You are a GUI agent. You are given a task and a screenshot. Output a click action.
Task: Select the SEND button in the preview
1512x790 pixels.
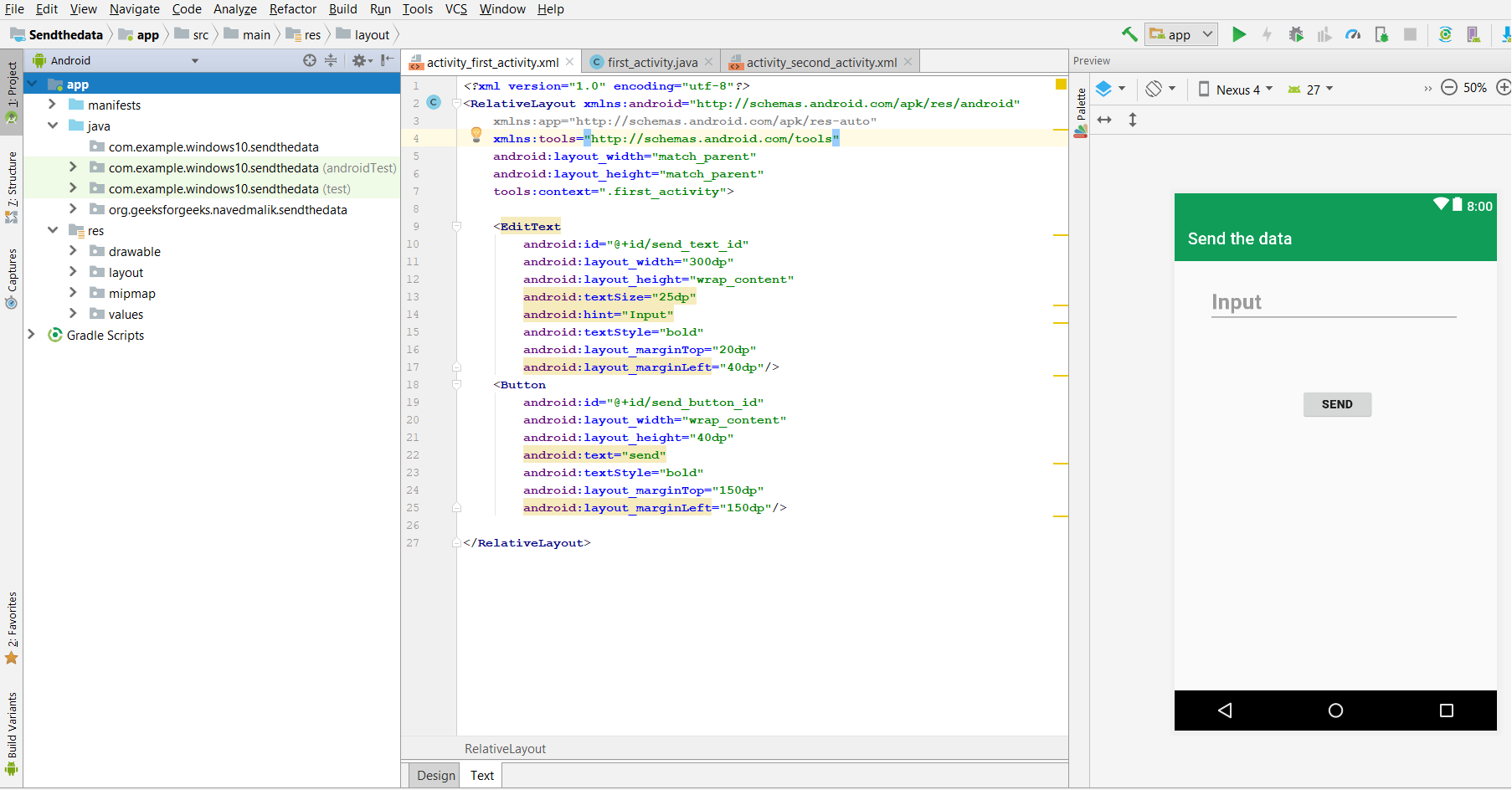point(1336,404)
